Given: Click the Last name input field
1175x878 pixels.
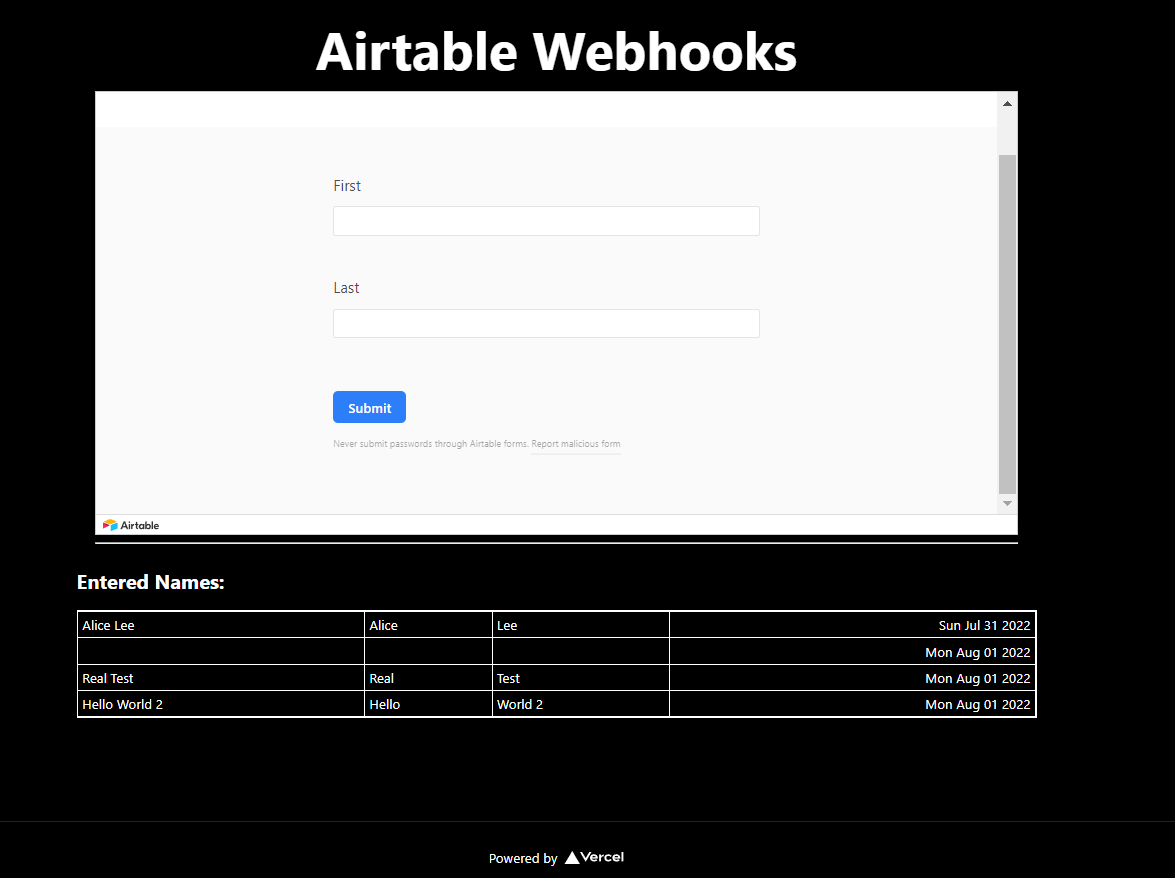Looking at the screenshot, I should [546, 324].
